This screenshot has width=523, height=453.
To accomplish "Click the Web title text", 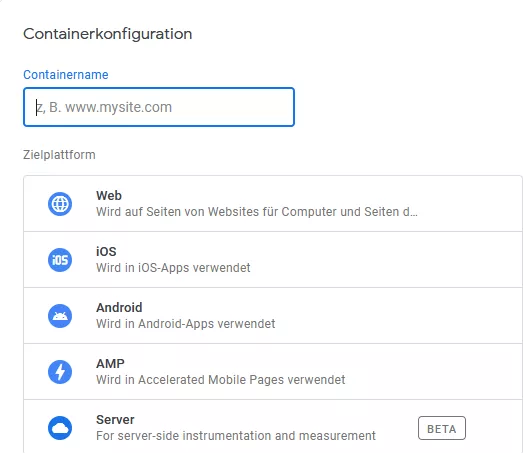I will click(109, 195).
